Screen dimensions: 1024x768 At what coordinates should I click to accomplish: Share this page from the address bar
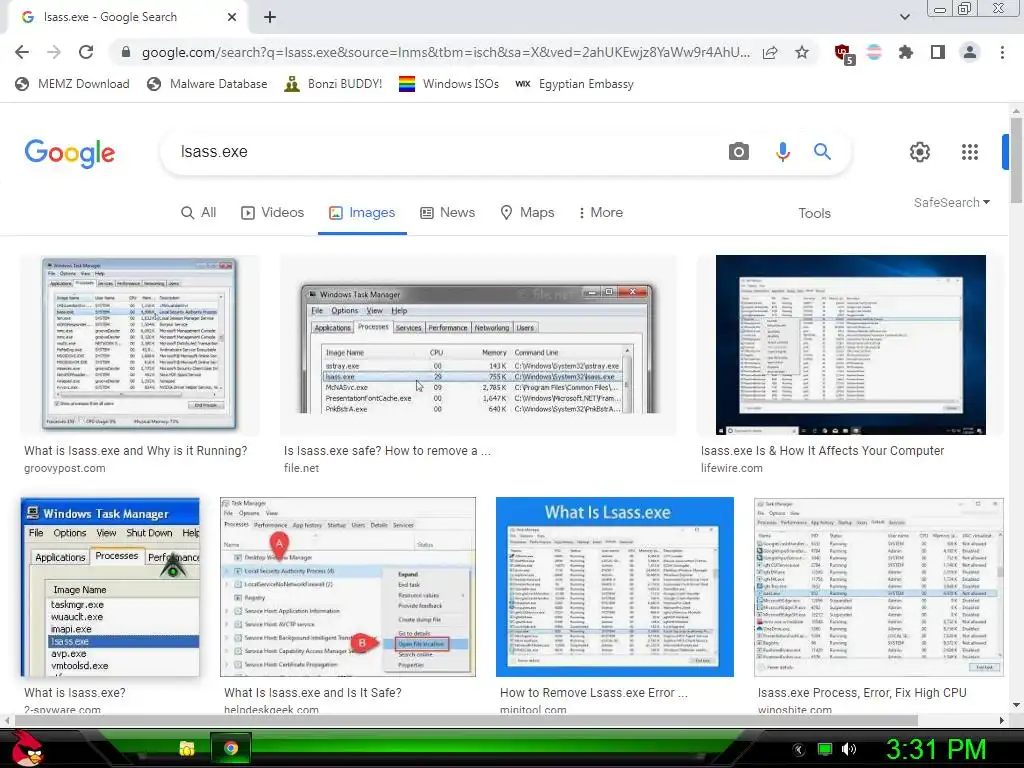(770, 52)
